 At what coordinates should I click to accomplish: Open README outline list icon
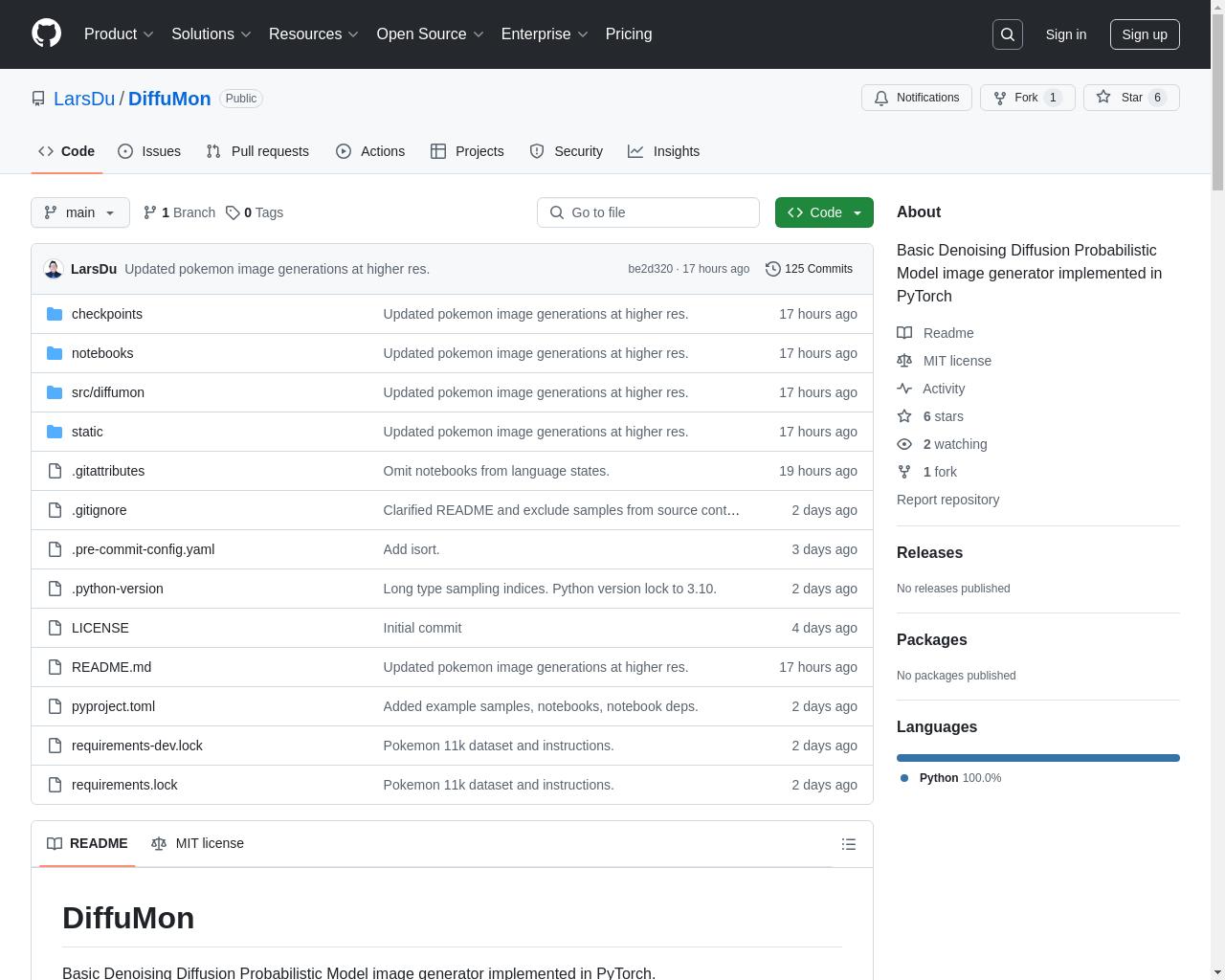coord(848,844)
